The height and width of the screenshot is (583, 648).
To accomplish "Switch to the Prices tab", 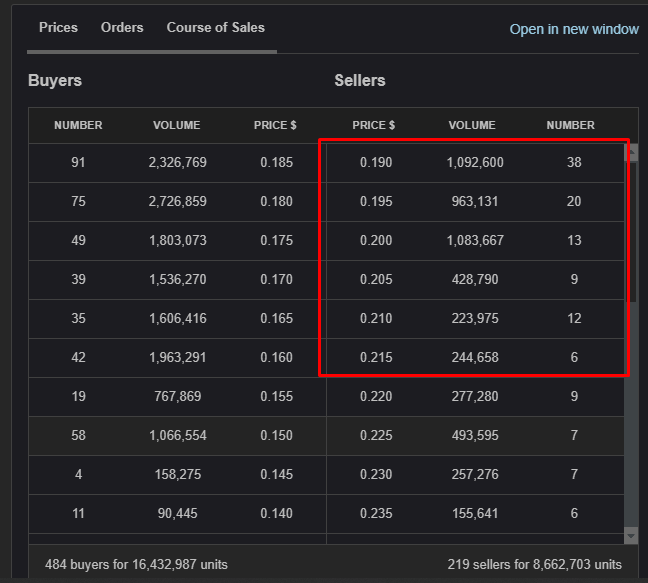I will (x=58, y=27).
